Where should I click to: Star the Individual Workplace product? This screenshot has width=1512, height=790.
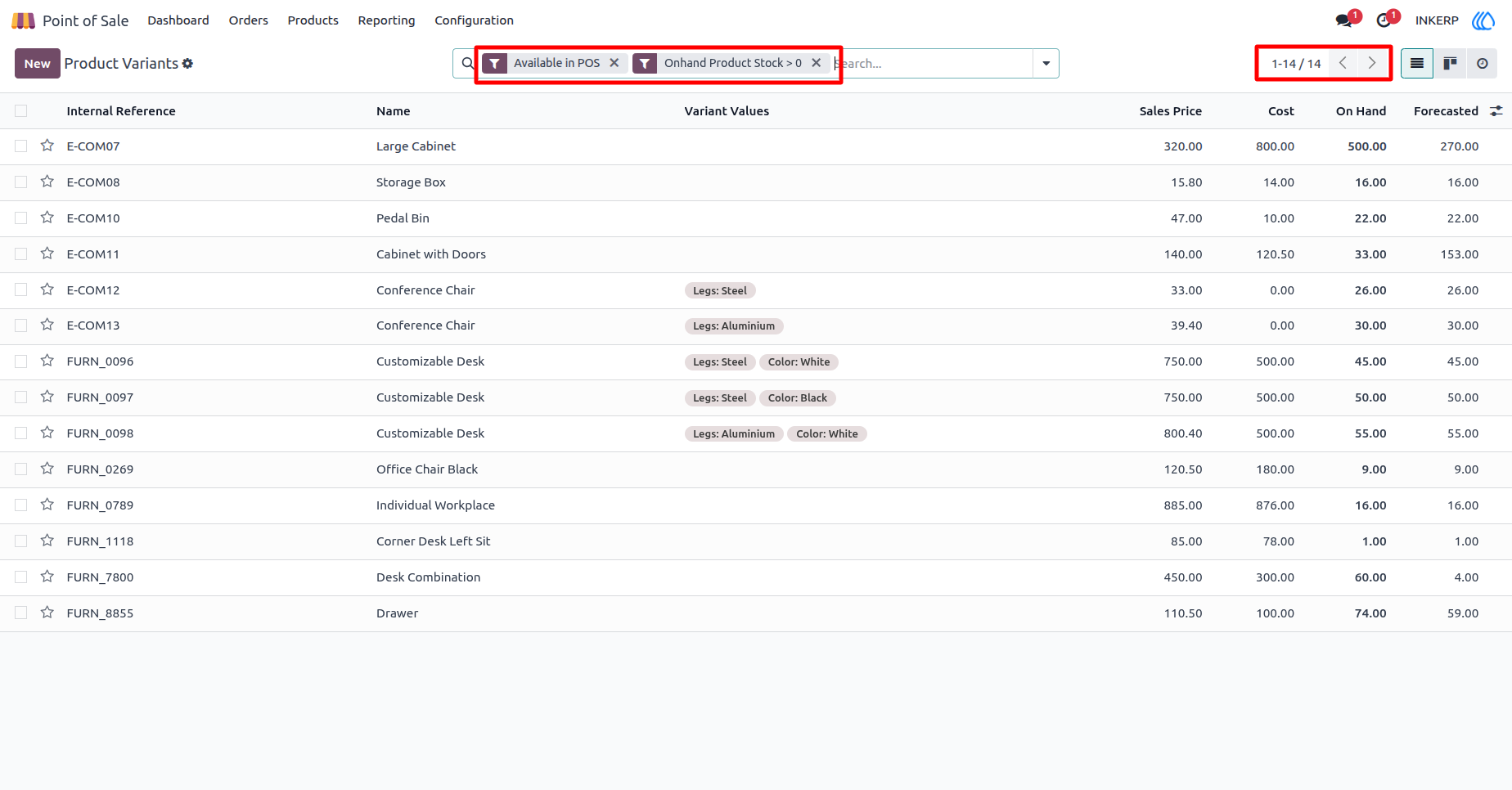47,505
